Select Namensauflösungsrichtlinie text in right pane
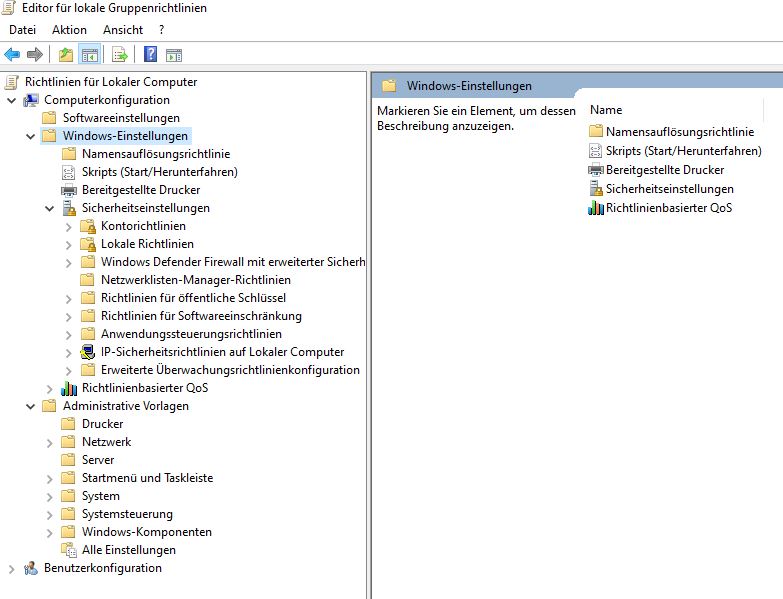783x599 pixels. (680, 132)
